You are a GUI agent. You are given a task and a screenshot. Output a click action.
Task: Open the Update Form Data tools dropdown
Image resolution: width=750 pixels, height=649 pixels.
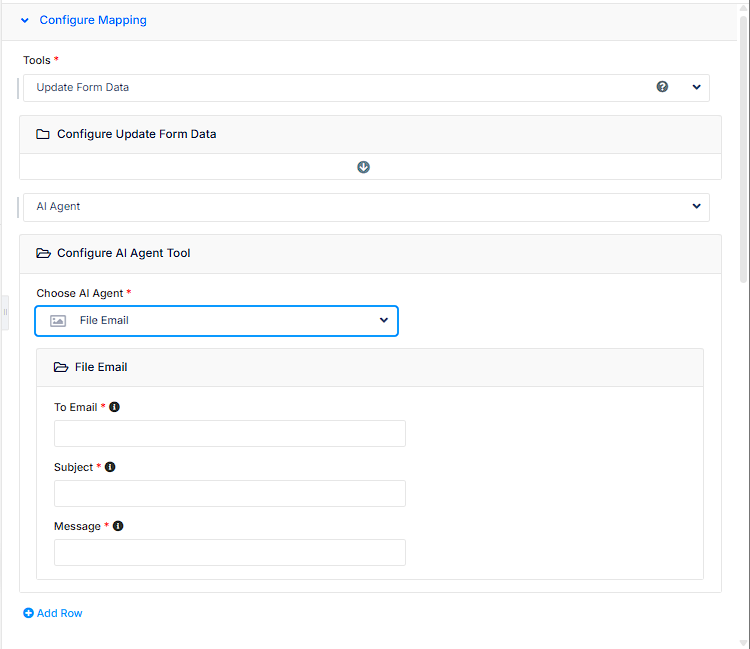coord(697,87)
